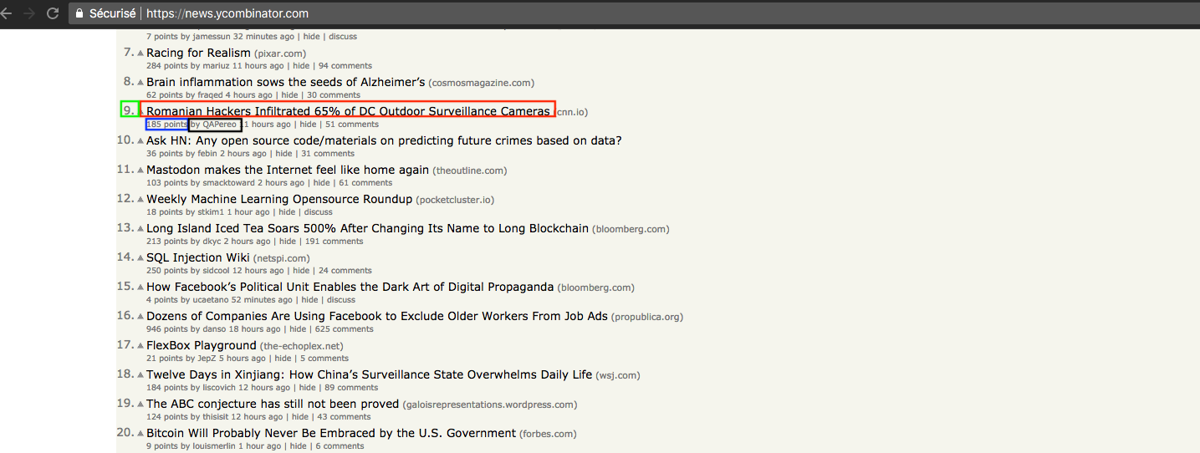Open The ABC conjecture story
The image size is (1200, 453).
click(273, 404)
